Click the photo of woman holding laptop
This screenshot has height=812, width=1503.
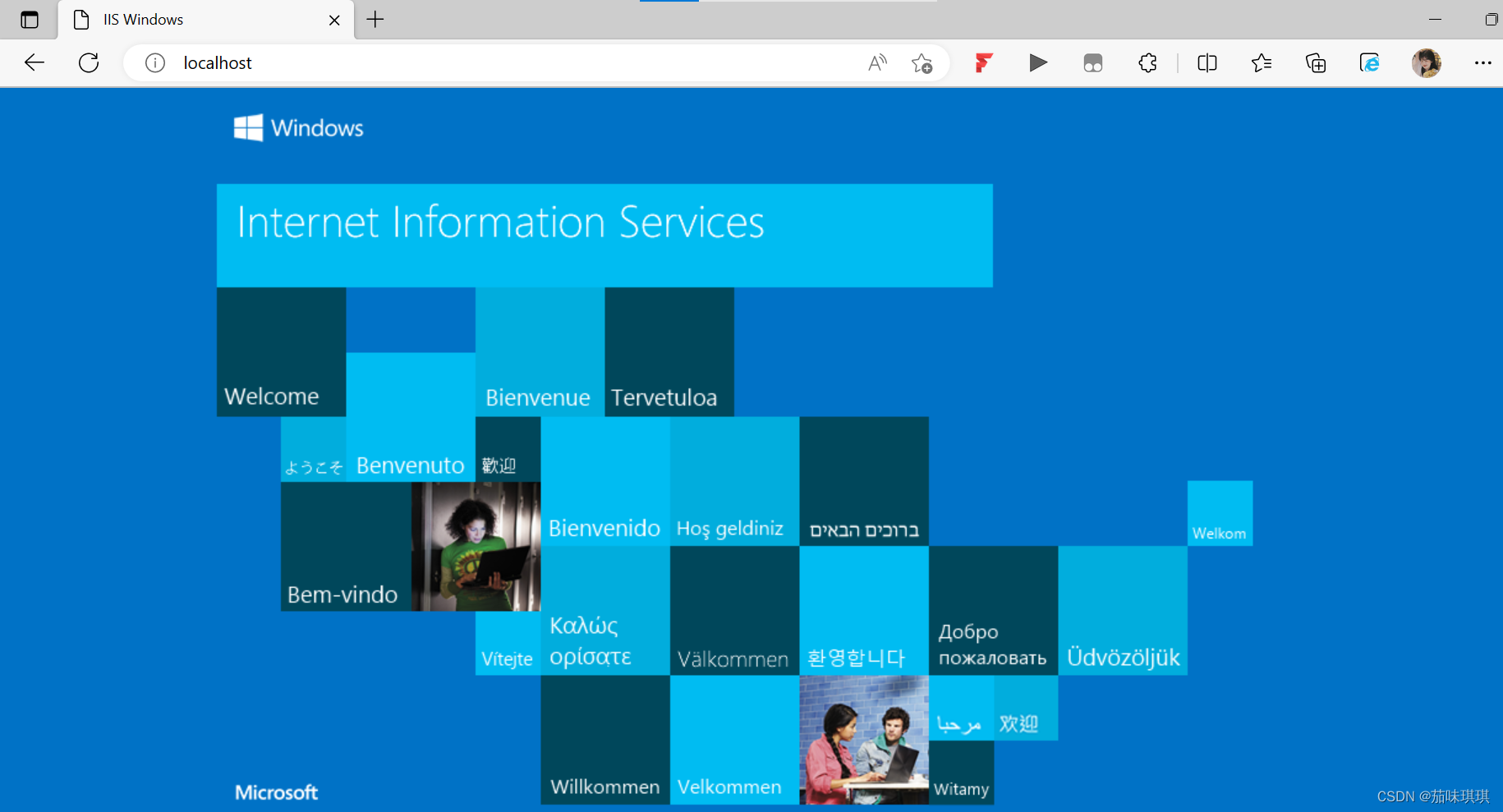pyautogui.click(x=476, y=546)
